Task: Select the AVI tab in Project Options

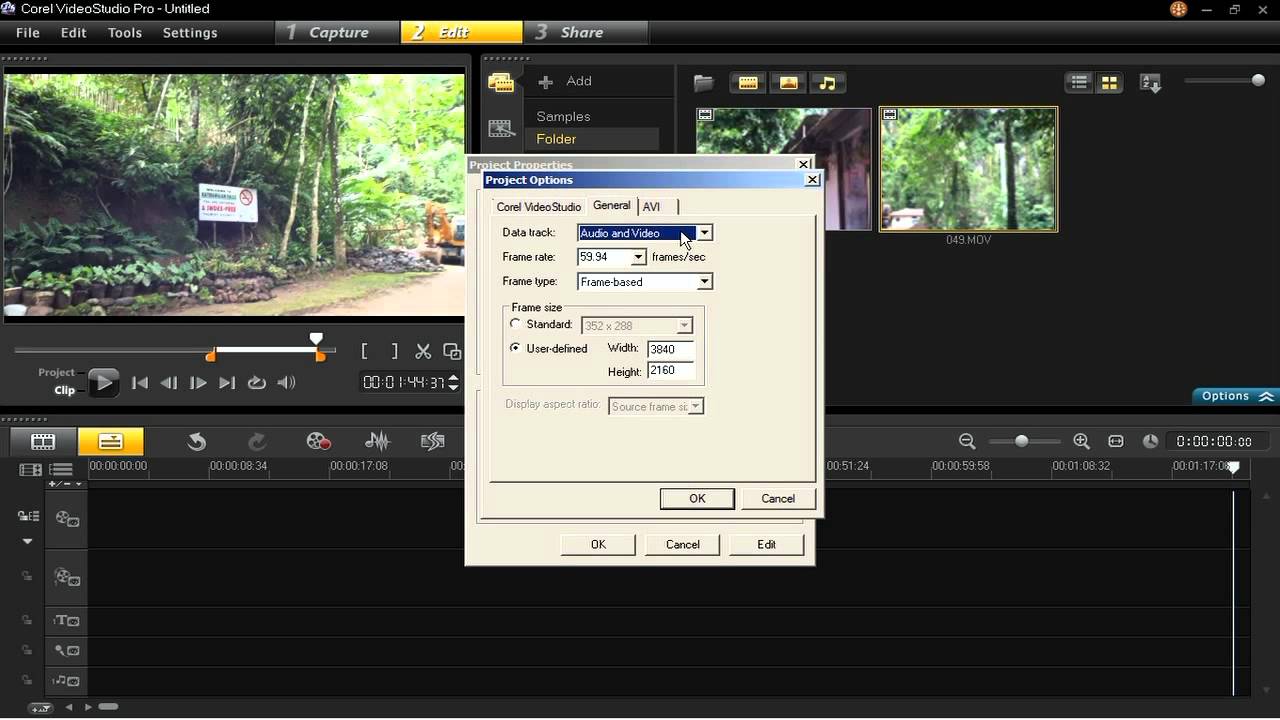Action: 651,207
